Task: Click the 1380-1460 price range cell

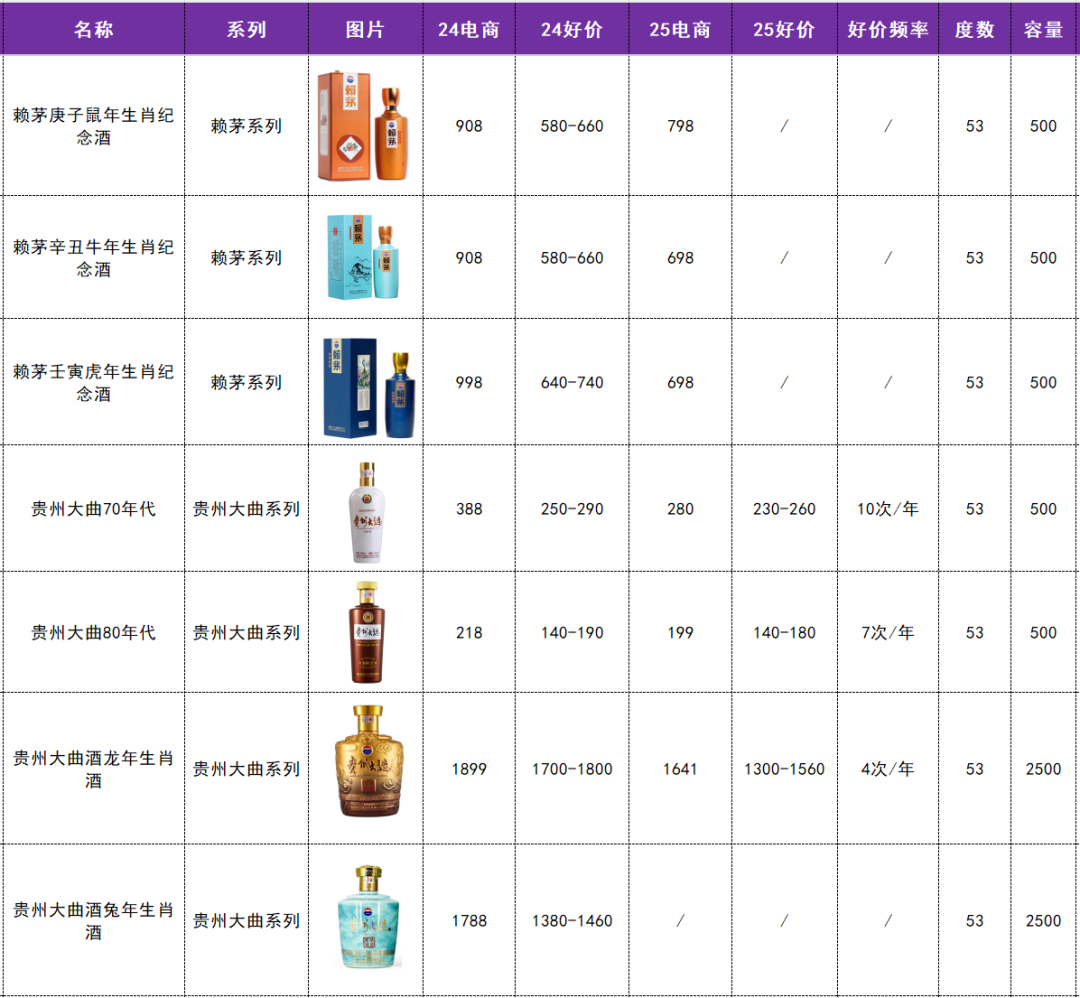Action: (572, 921)
